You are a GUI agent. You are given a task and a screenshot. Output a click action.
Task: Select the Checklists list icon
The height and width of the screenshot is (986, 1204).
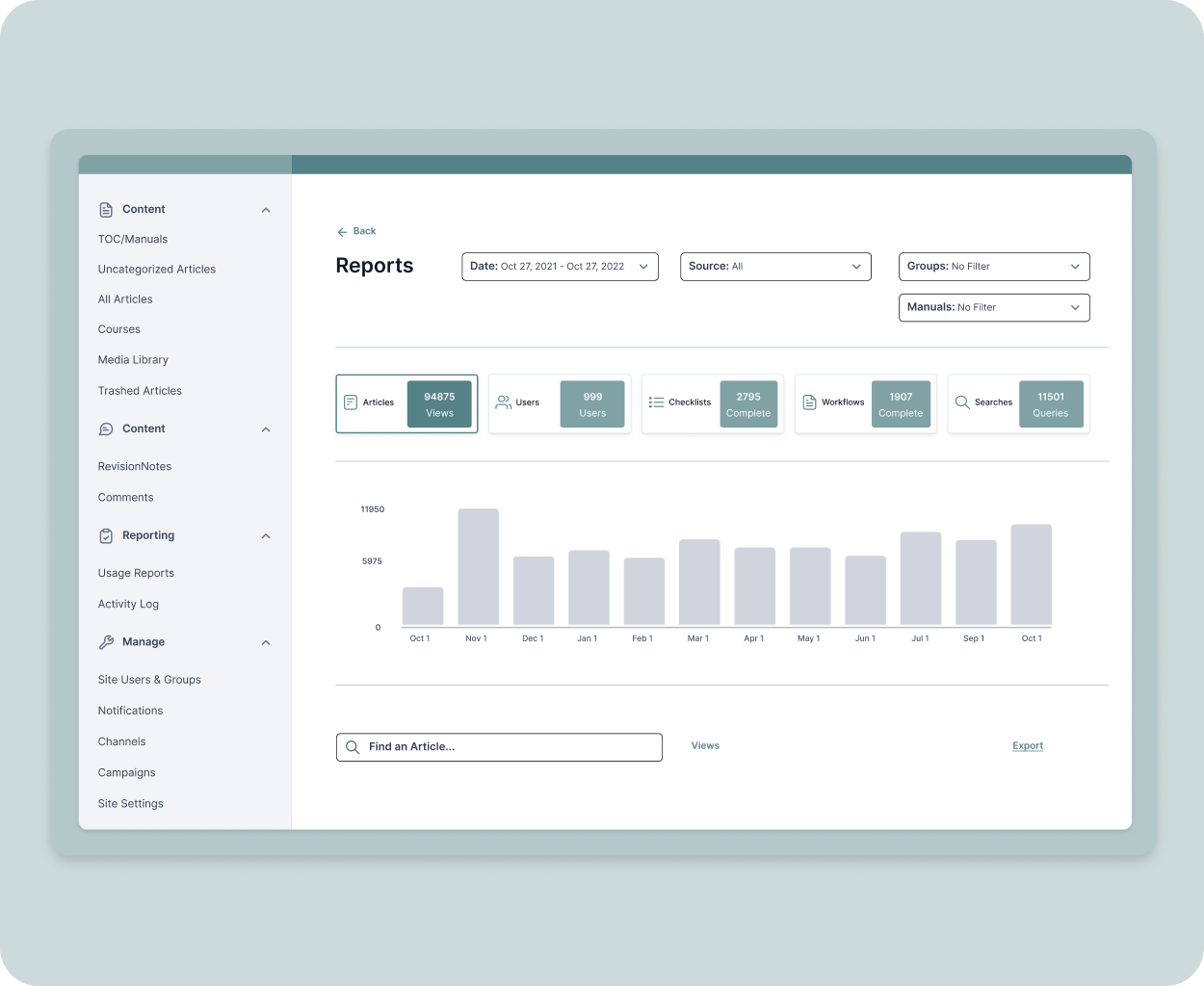tap(657, 402)
